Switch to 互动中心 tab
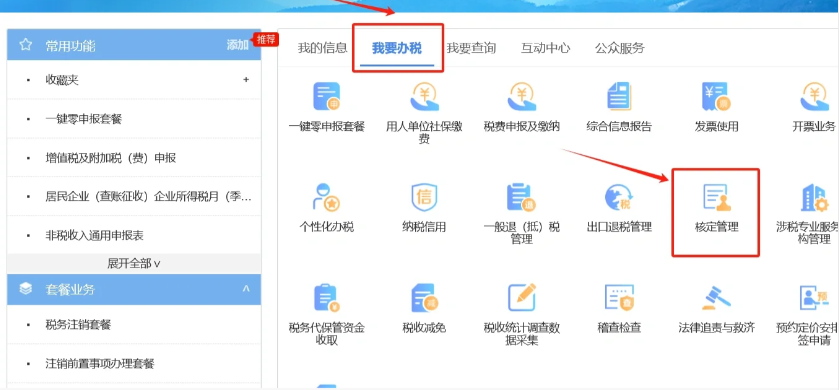839x390 pixels. coord(545,48)
